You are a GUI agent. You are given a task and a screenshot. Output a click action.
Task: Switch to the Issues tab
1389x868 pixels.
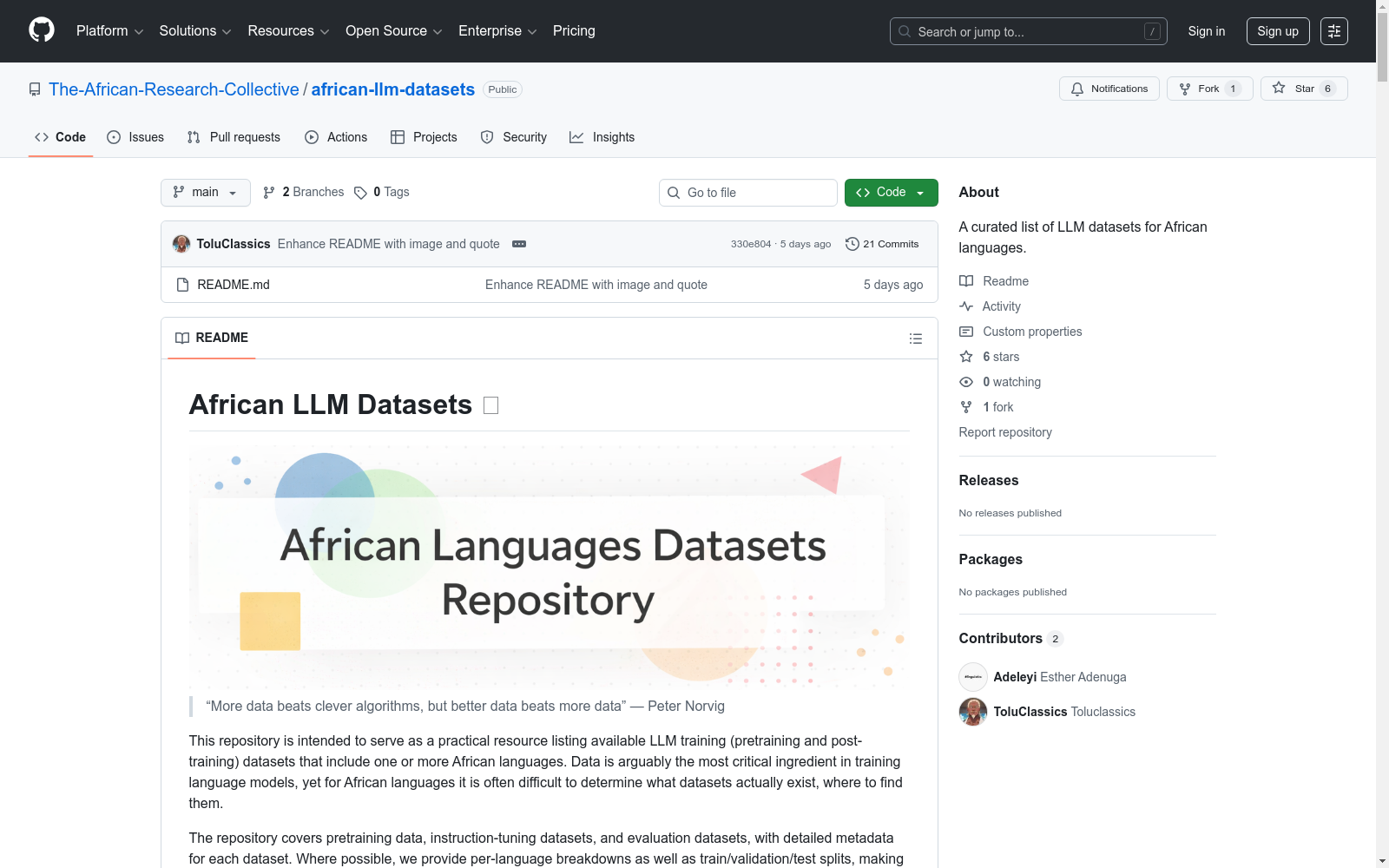[135, 137]
